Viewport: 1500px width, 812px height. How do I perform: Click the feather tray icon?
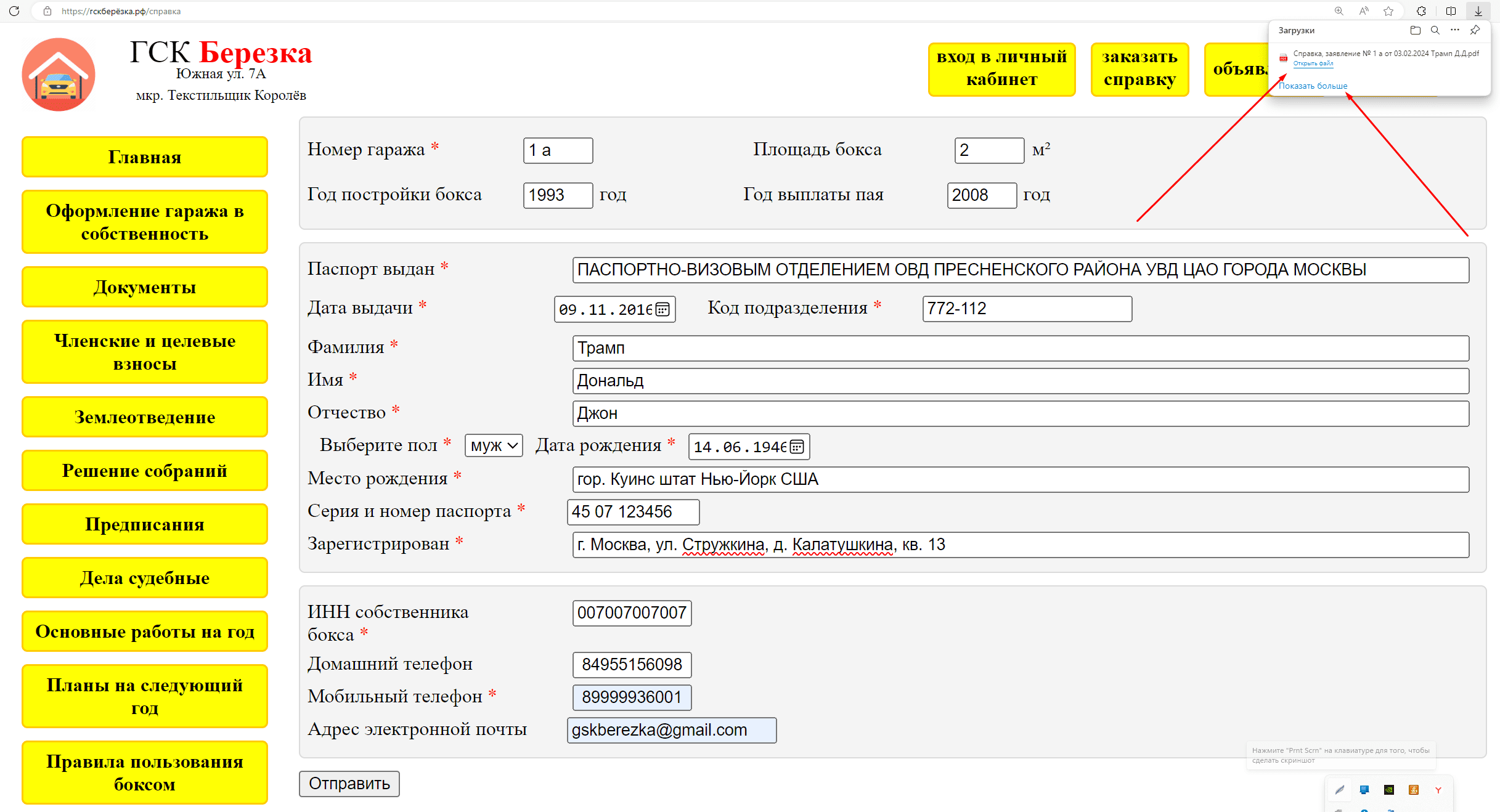pyautogui.click(x=1340, y=790)
